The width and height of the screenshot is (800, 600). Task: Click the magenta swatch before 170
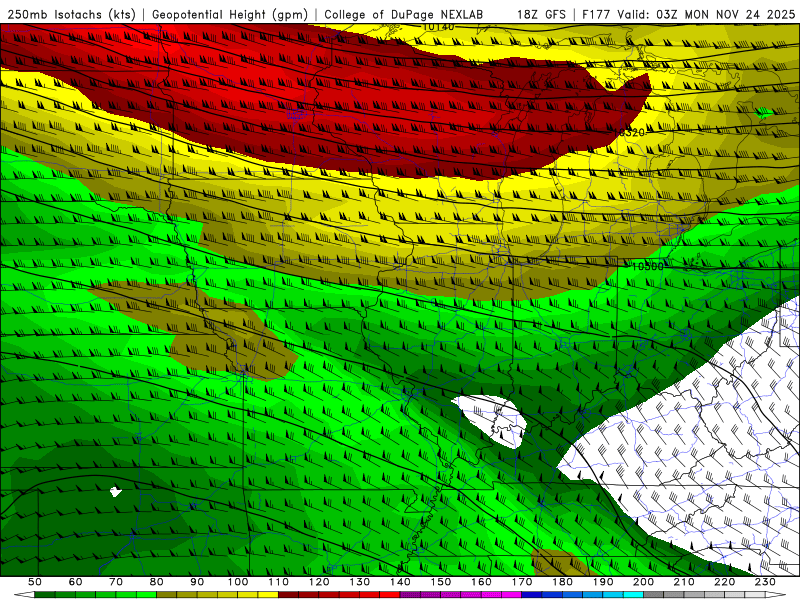pyautogui.click(x=511, y=594)
